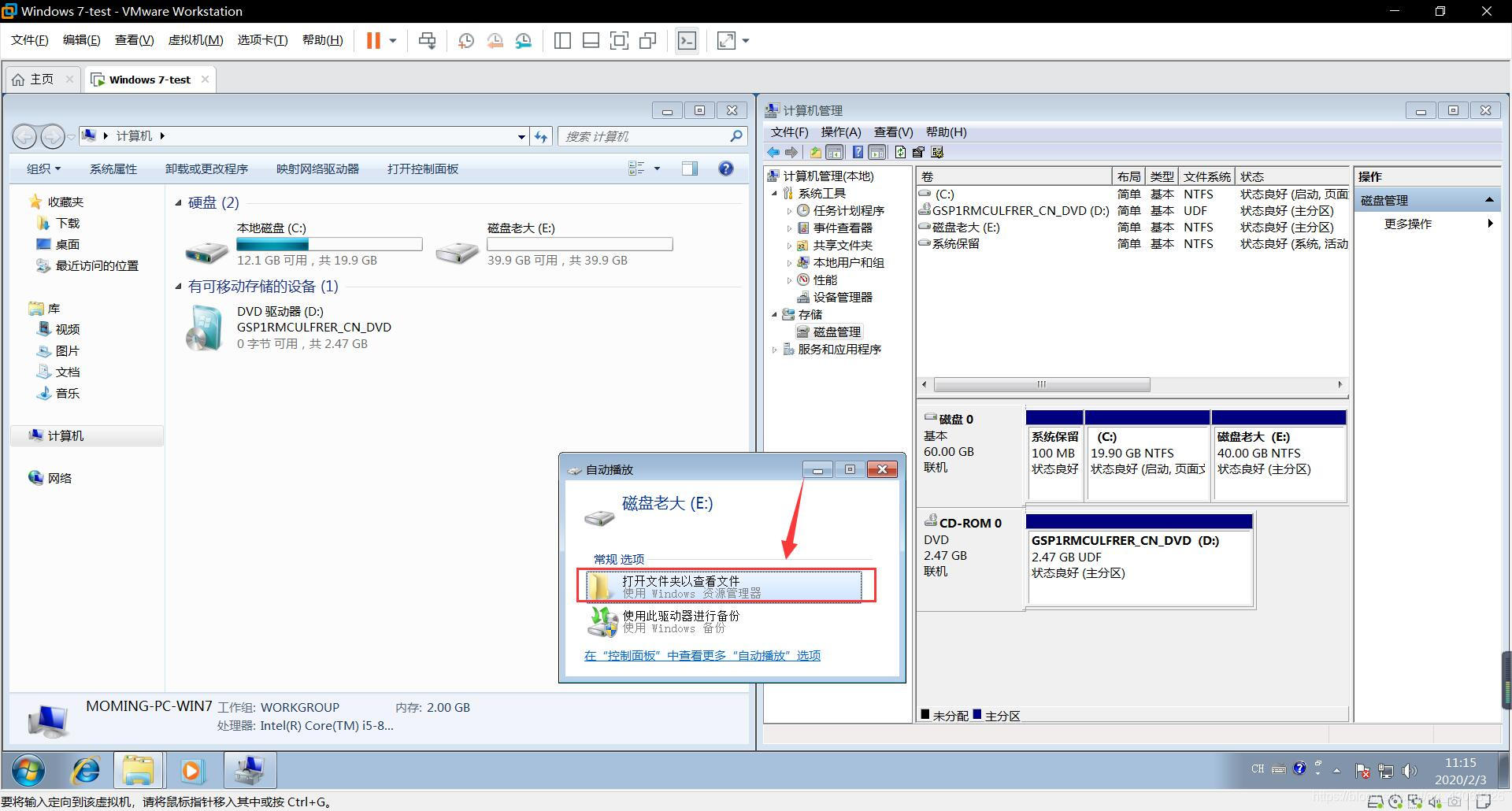Click the 文件系统 column header

(x=1207, y=176)
